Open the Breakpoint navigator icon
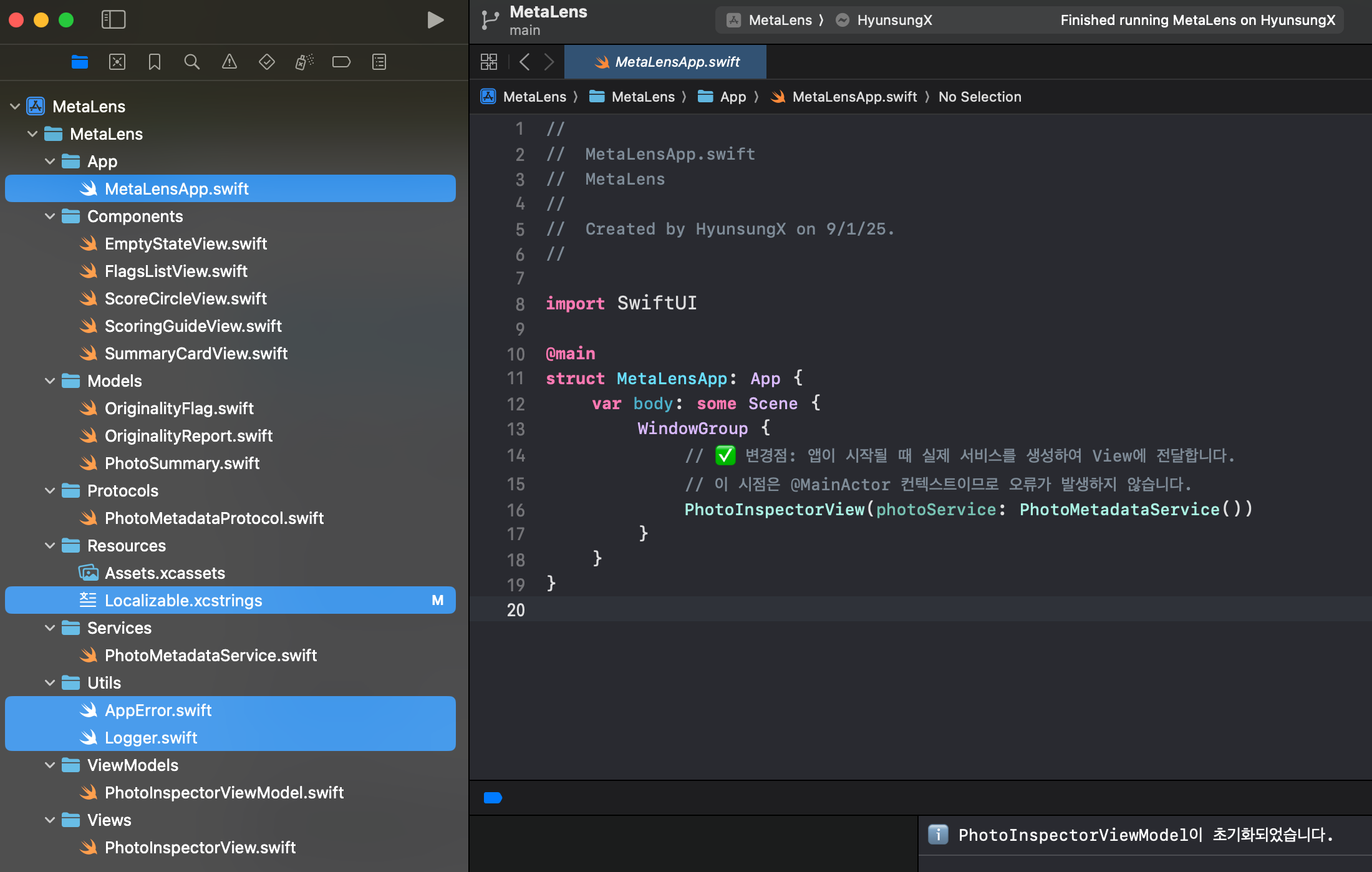The height and width of the screenshot is (872, 1372). pos(341,62)
